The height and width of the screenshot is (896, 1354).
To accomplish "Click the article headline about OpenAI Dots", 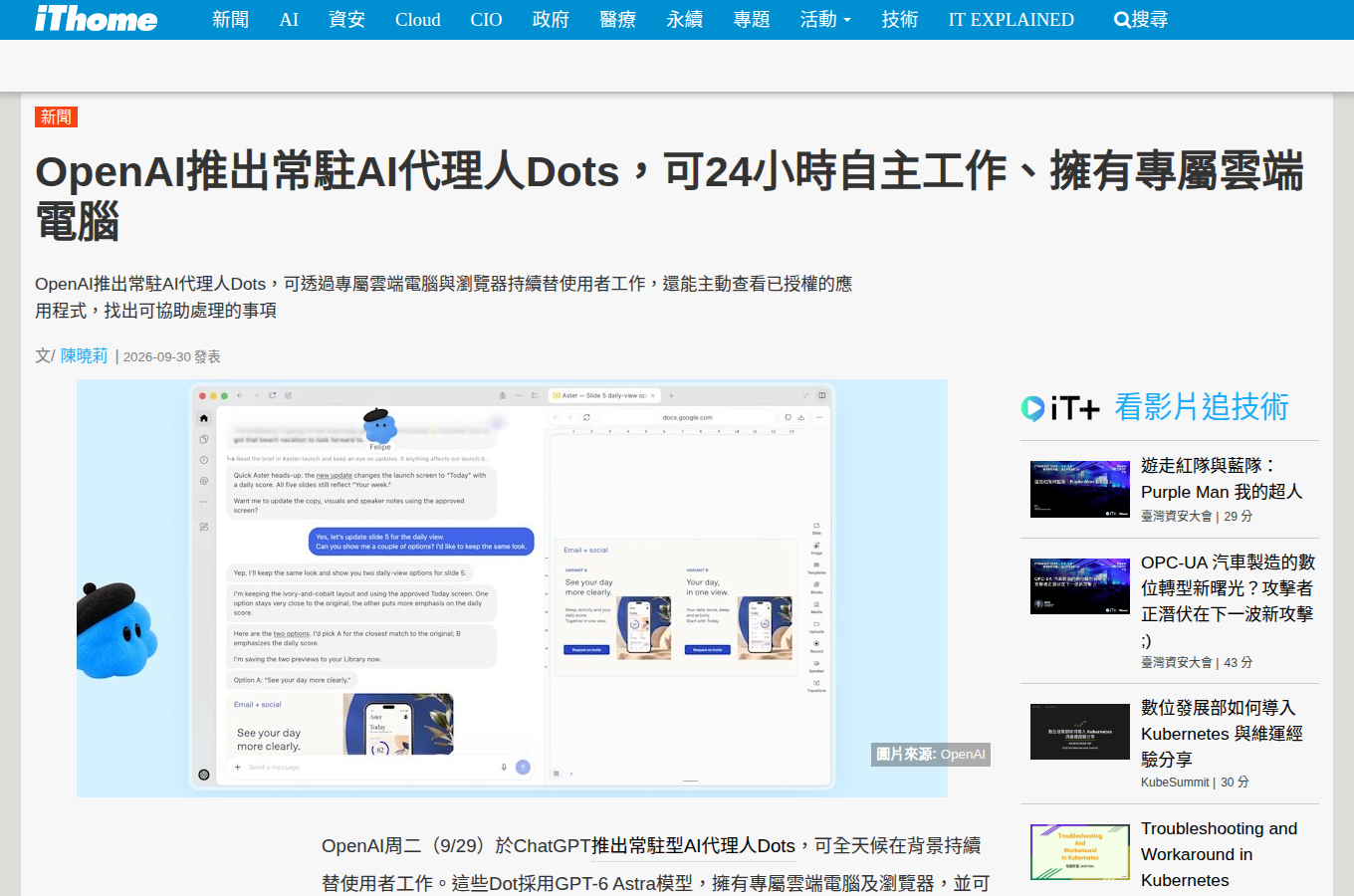I will click(x=669, y=196).
